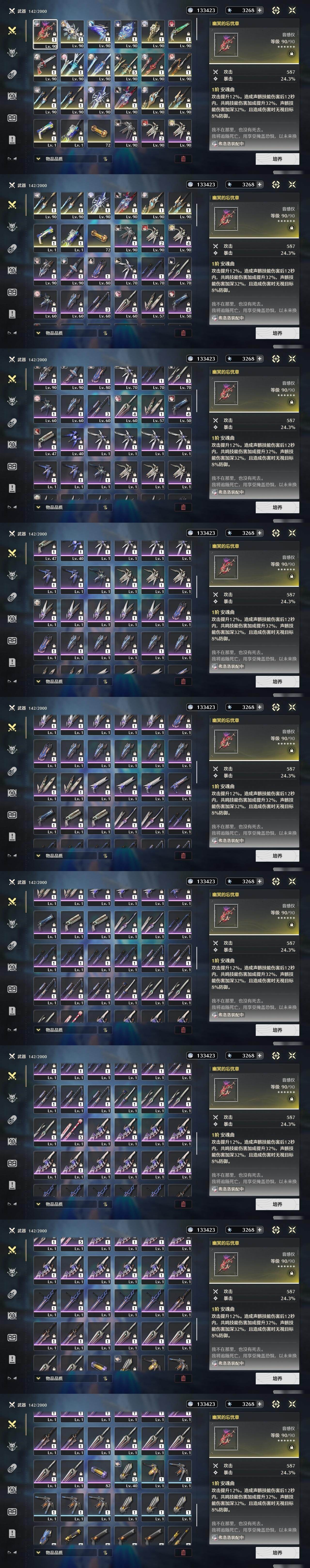Open the pill-shaped development items icon in the bottommost sidebar
310x1568 pixels.
[12, 1468]
